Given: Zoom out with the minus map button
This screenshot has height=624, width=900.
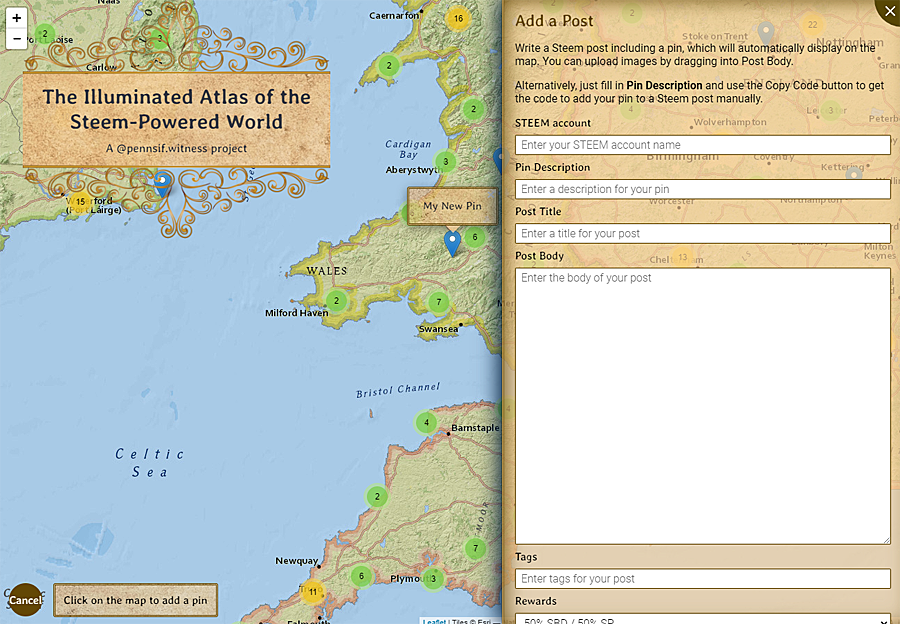Looking at the screenshot, I should click(17, 39).
